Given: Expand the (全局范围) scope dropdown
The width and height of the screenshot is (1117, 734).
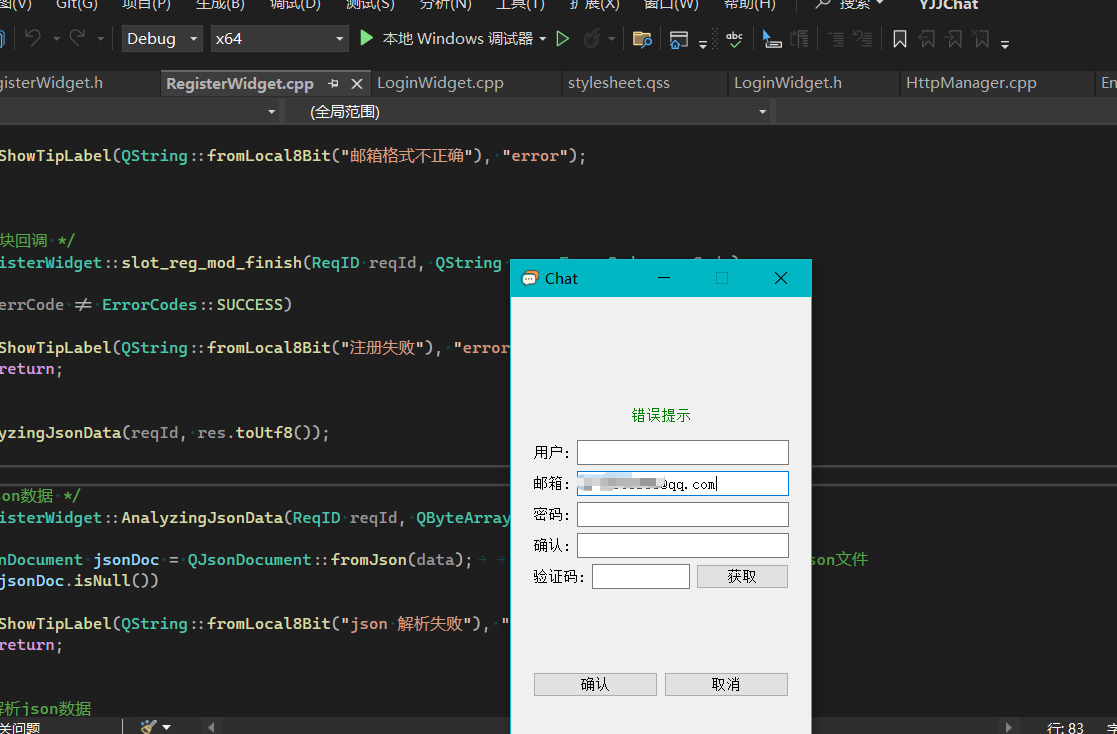Looking at the screenshot, I should (x=762, y=112).
